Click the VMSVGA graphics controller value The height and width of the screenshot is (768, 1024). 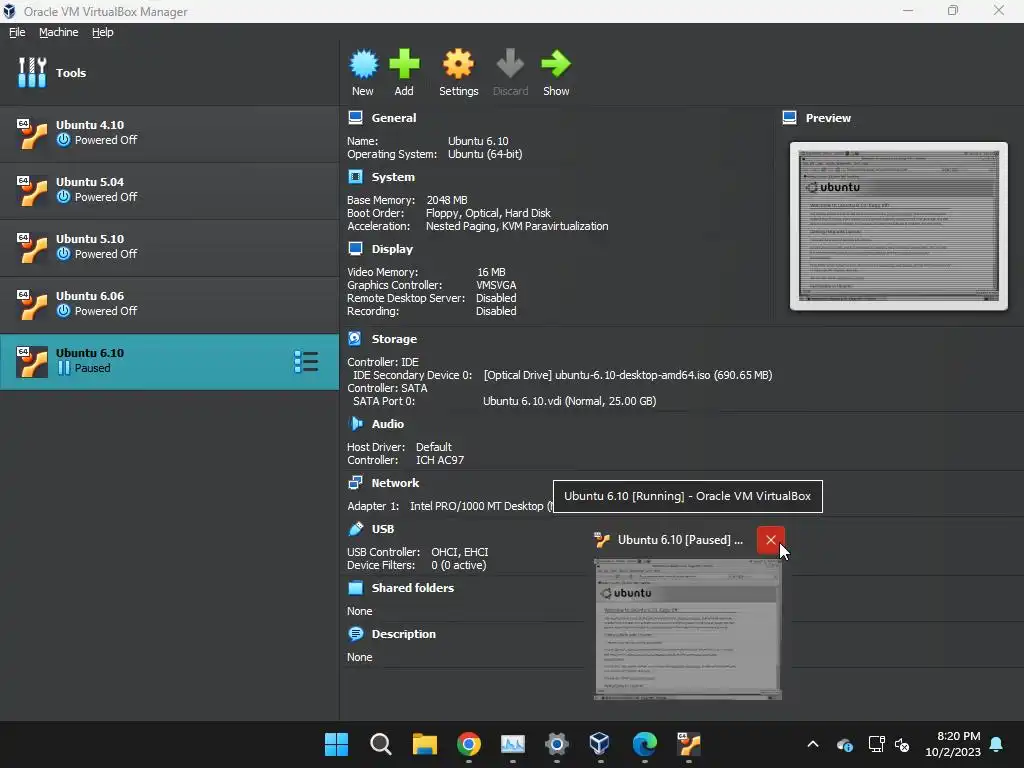pyautogui.click(x=496, y=285)
